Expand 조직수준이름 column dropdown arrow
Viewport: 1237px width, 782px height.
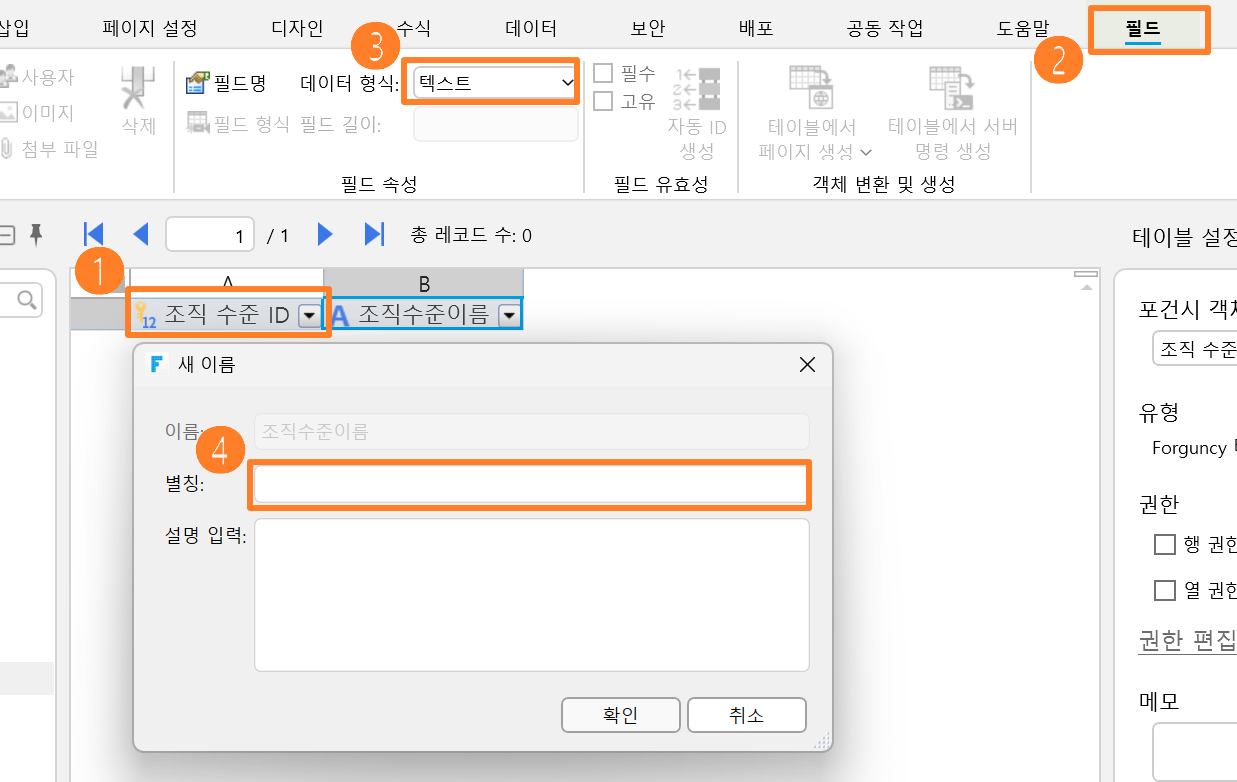coord(510,316)
